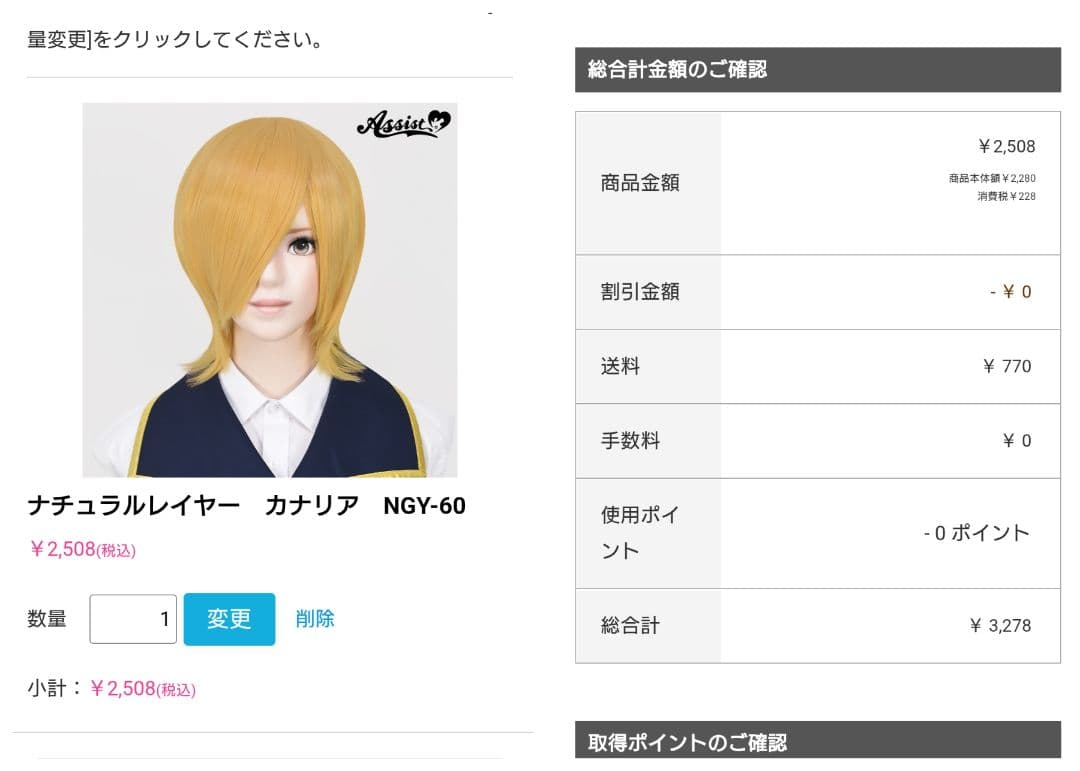Click product title ナチュラルレイヤー カナリア NGY-60
Image resolution: width=1080 pixels, height=771 pixels.
click(x=247, y=506)
